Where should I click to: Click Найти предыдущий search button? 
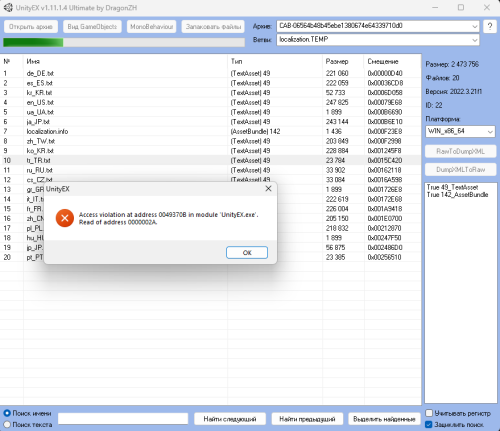[307, 419]
